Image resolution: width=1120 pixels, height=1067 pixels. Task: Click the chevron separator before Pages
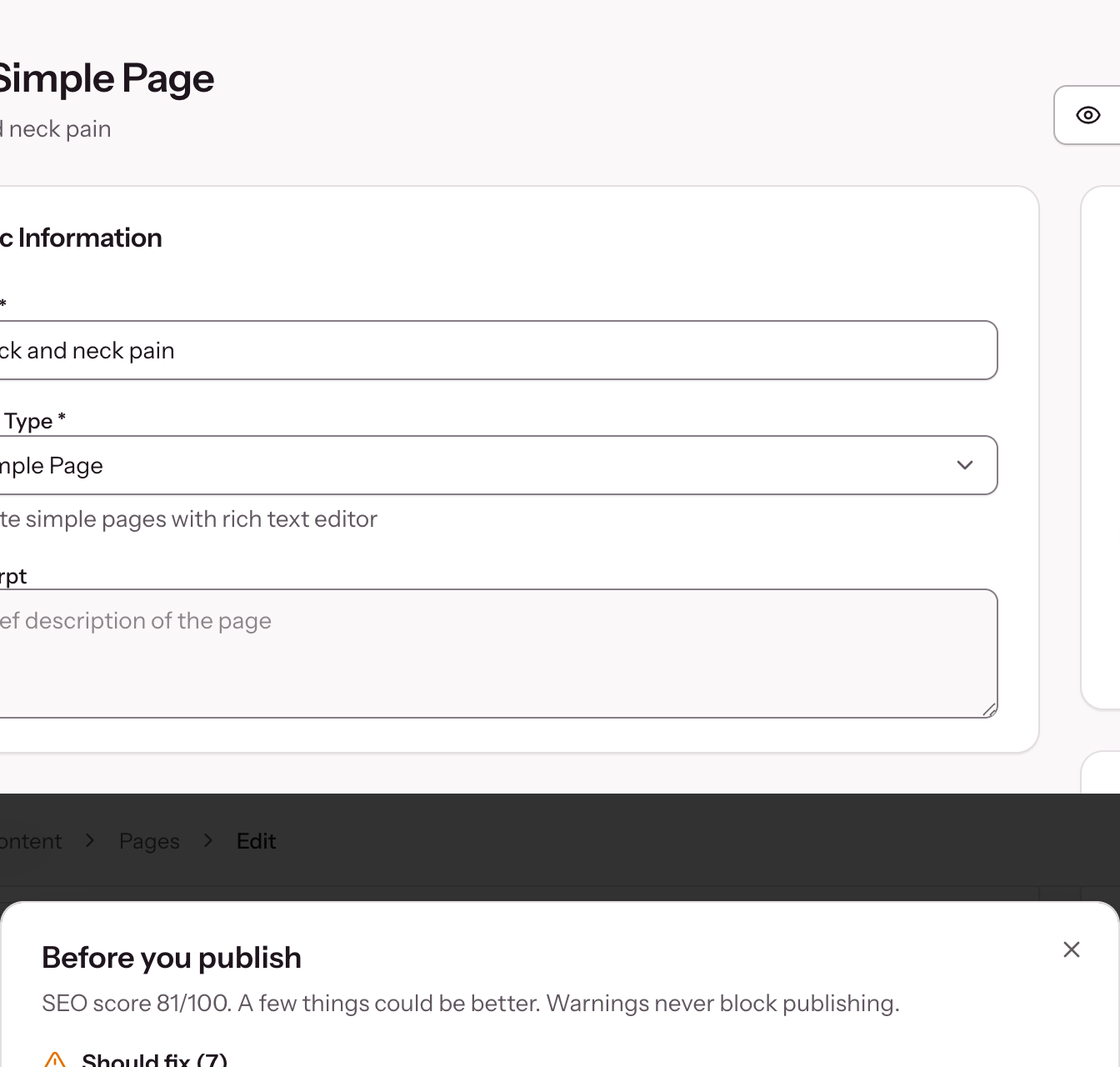click(90, 841)
